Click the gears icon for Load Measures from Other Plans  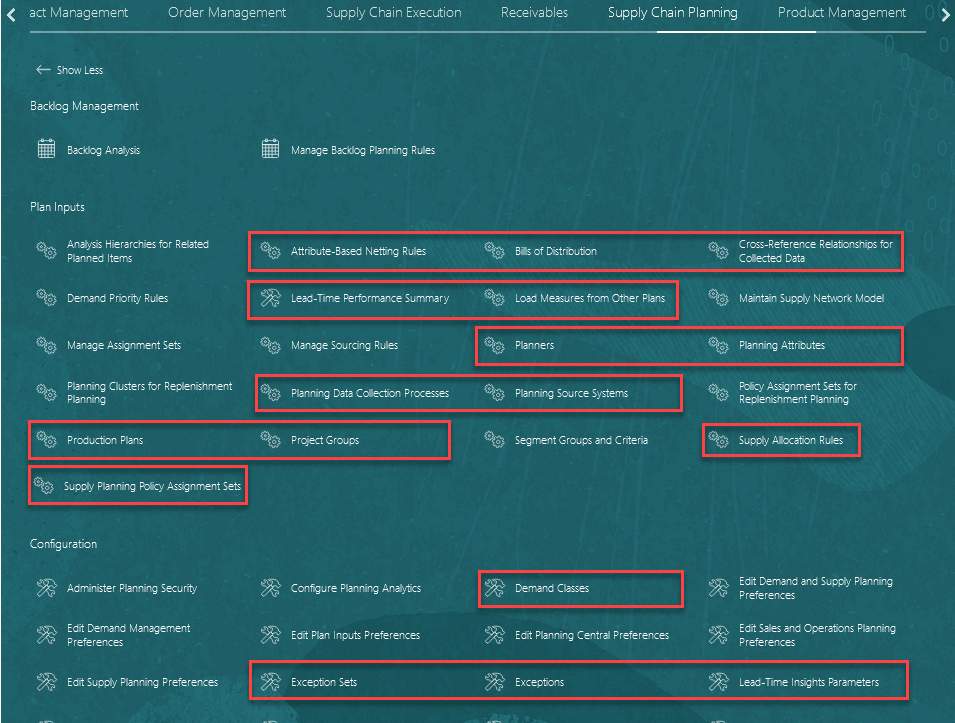pos(495,297)
